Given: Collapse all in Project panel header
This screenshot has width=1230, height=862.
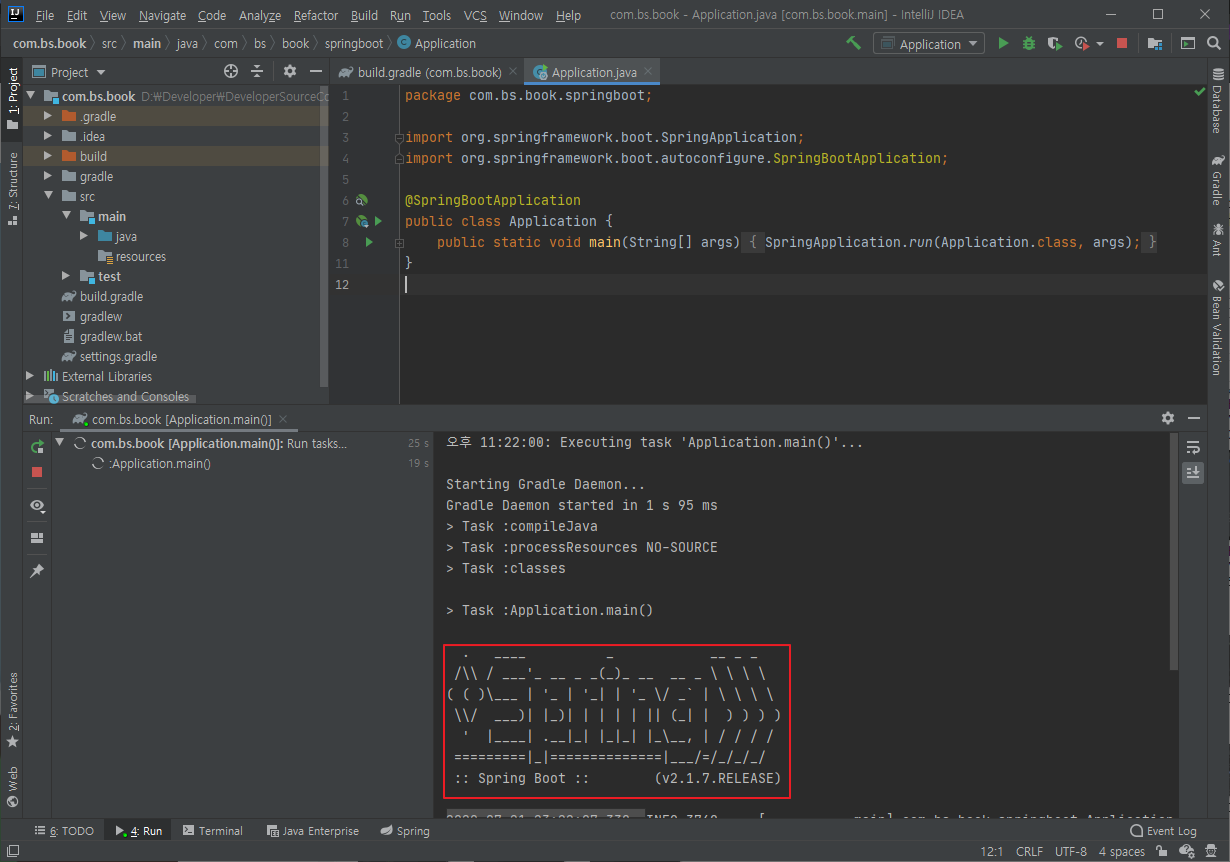Looking at the screenshot, I should [x=257, y=71].
